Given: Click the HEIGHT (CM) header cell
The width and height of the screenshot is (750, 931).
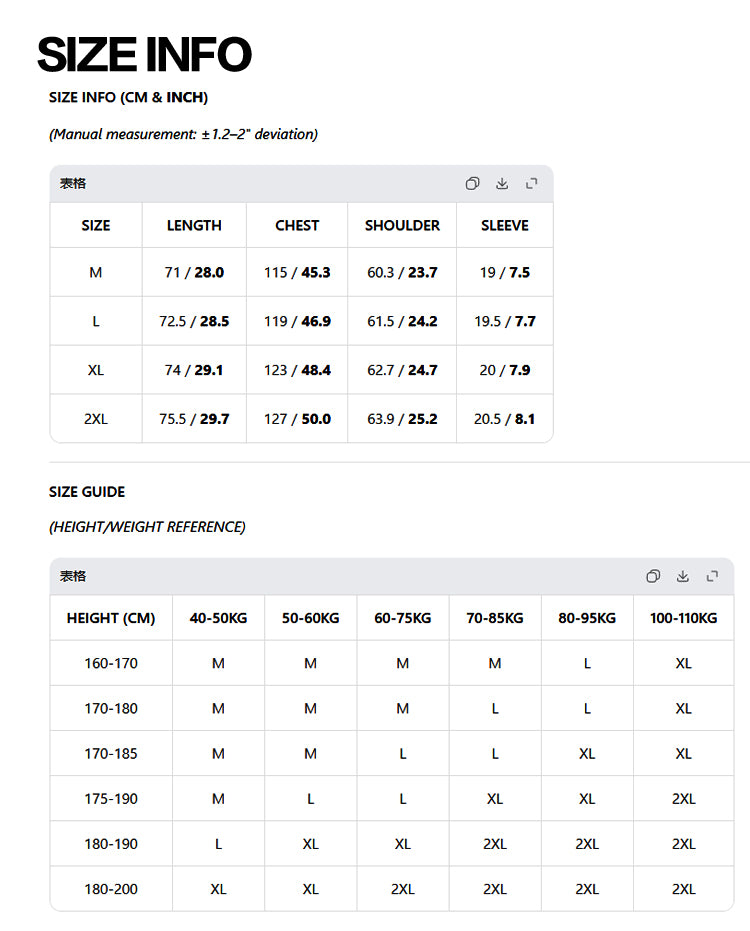Looking at the screenshot, I should [x=111, y=618].
